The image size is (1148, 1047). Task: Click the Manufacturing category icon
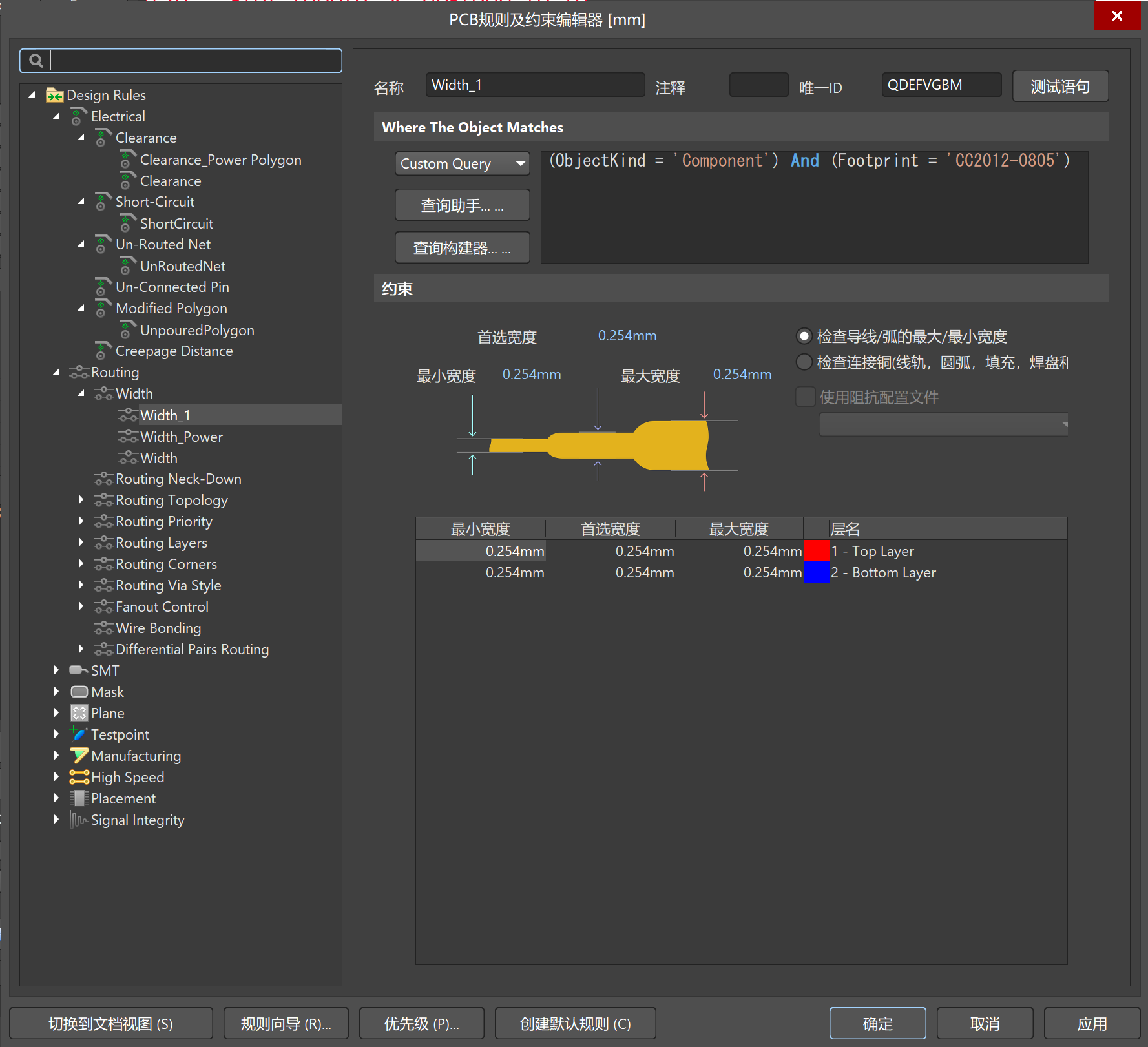[x=79, y=756]
